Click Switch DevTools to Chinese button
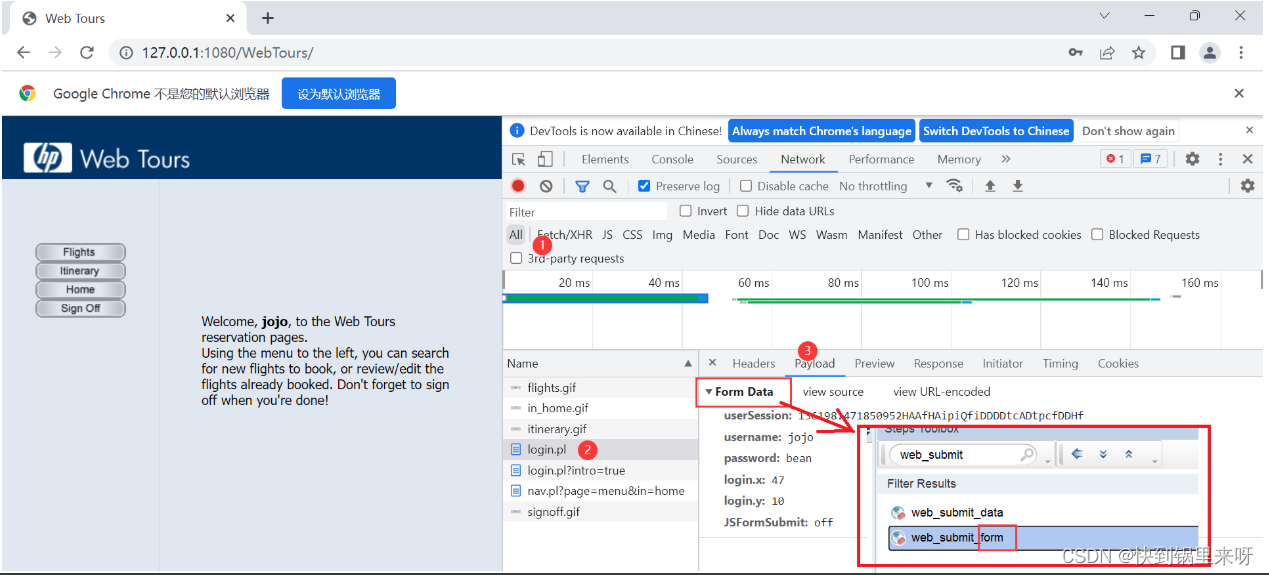Image resolution: width=1269 pixels, height=575 pixels. coord(996,131)
